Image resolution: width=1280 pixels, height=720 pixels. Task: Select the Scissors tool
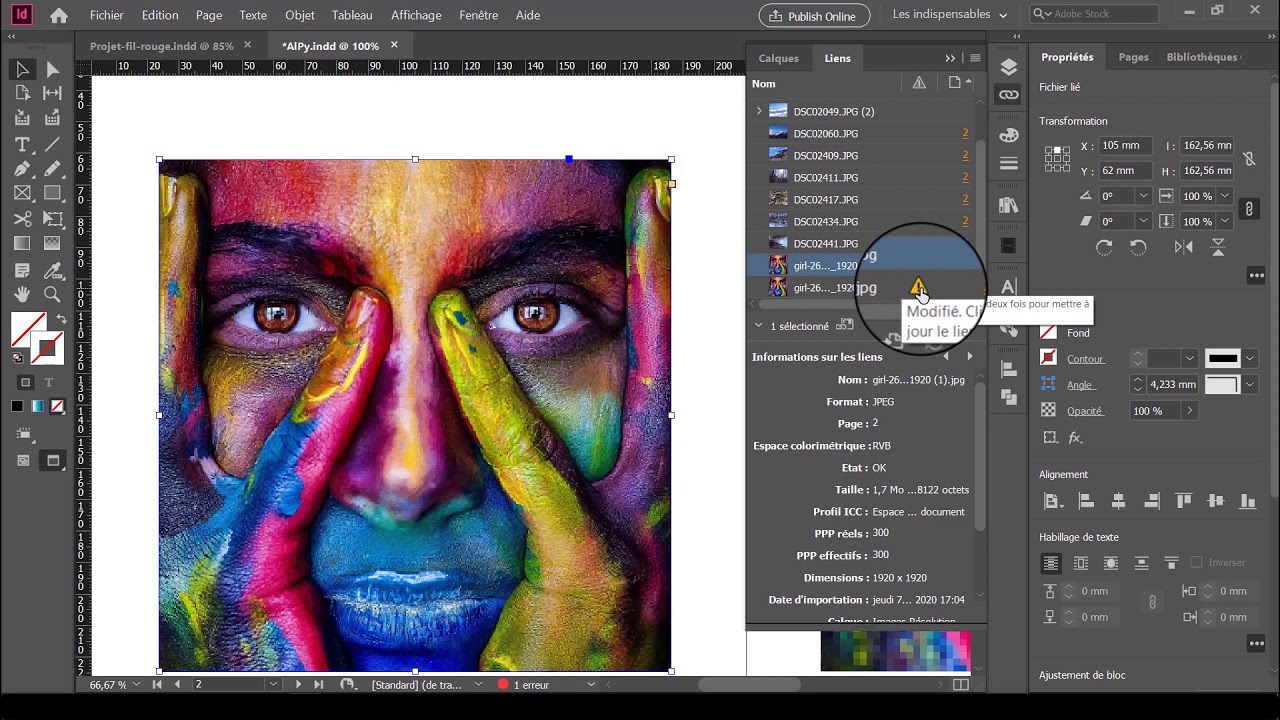pos(22,219)
